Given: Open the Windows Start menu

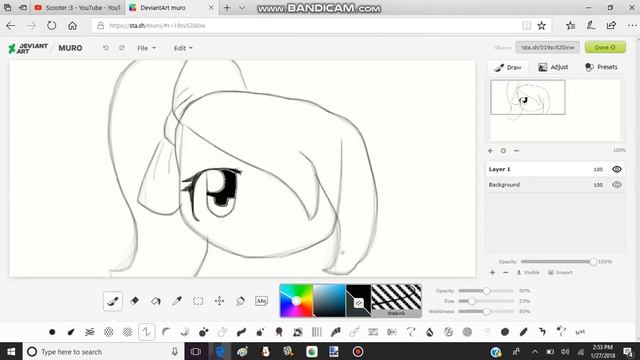Looking at the screenshot, I should (11, 352).
